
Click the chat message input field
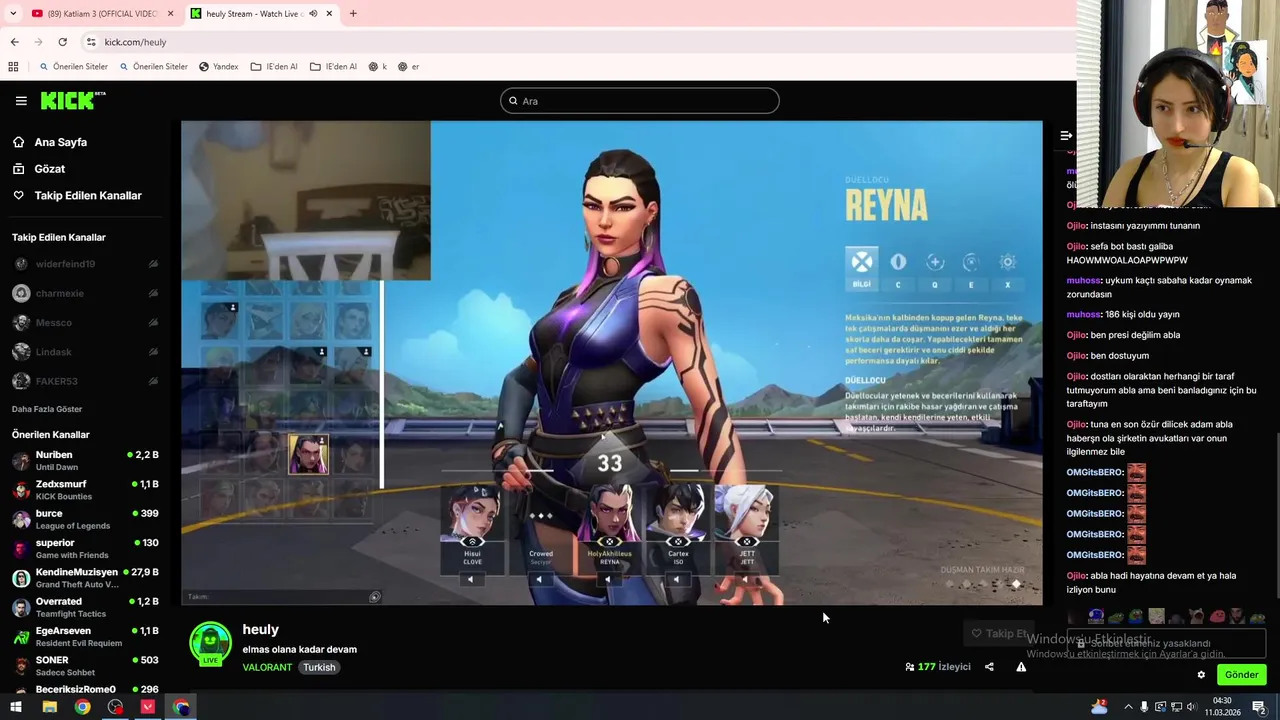(x=1166, y=643)
